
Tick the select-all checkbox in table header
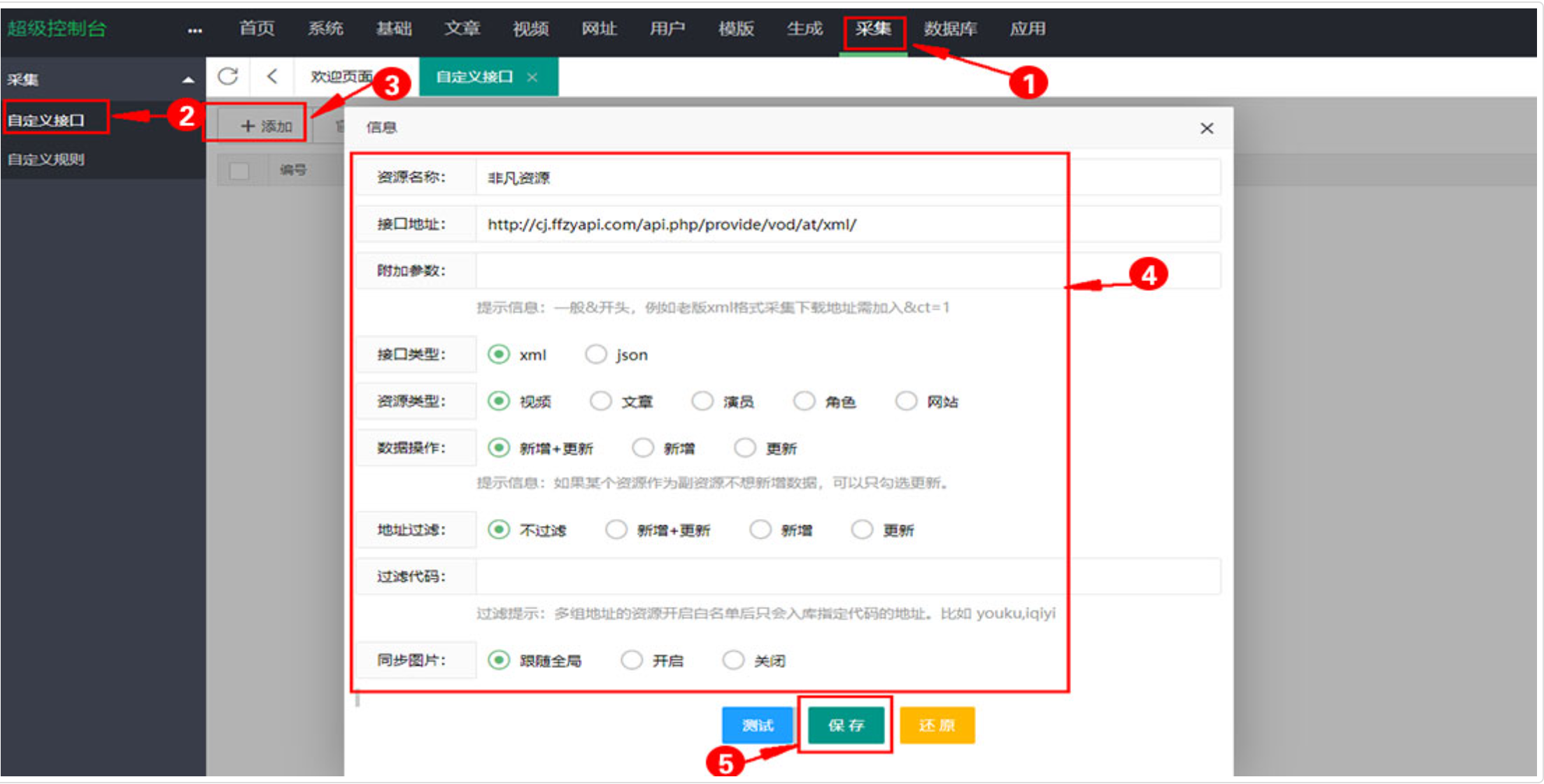point(239,171)
